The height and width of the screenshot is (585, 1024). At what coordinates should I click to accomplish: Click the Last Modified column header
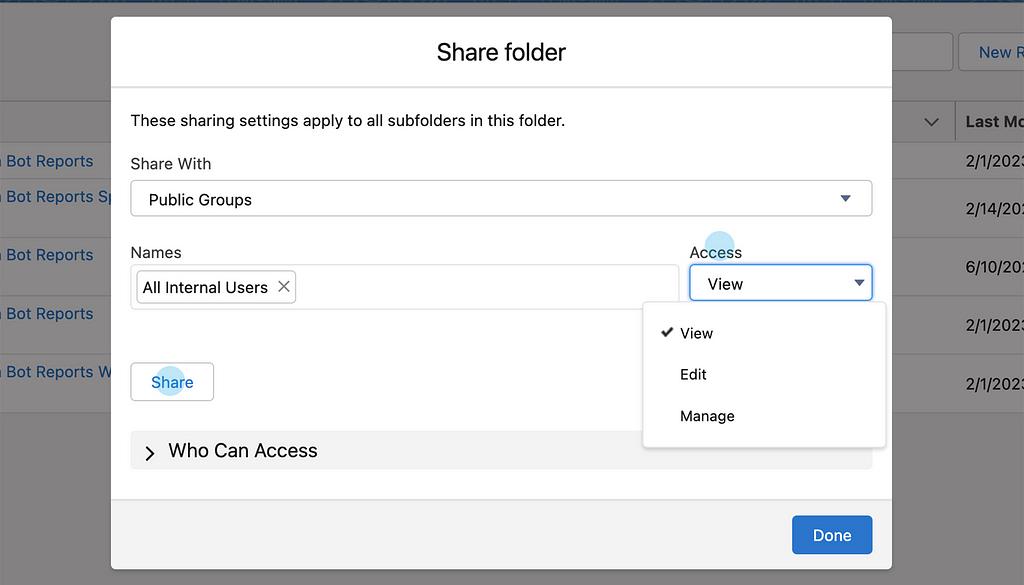pyautogui.click(x=993, y=122)
